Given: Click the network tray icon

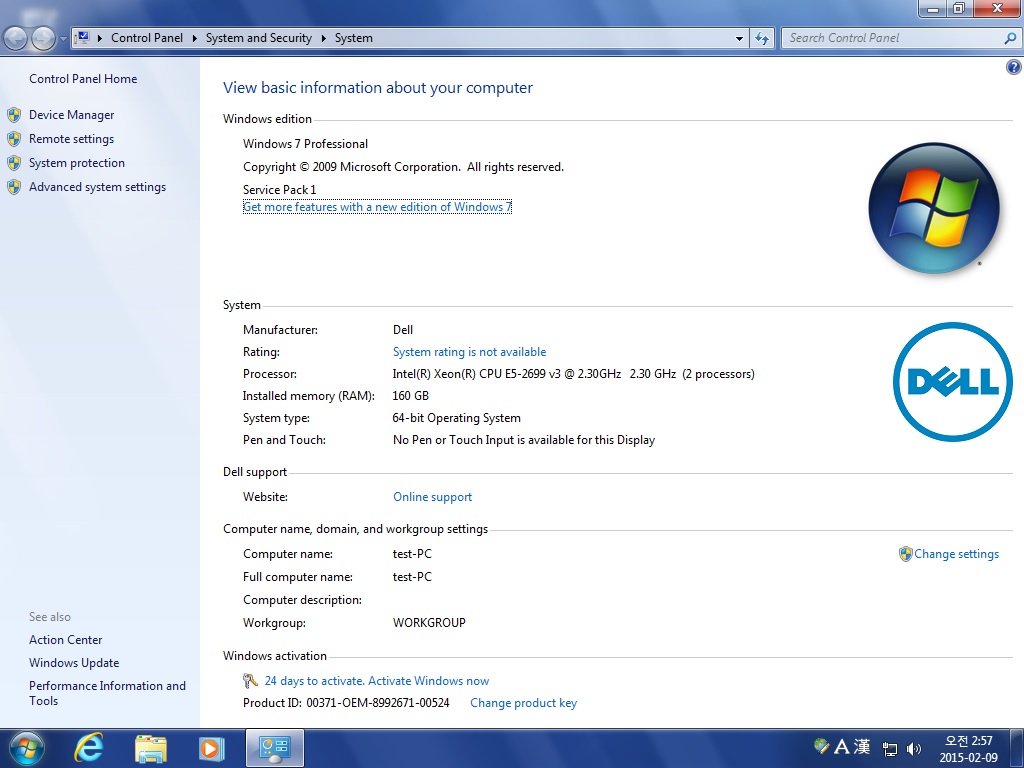Looking at the screenshot, I should [889, 748].
